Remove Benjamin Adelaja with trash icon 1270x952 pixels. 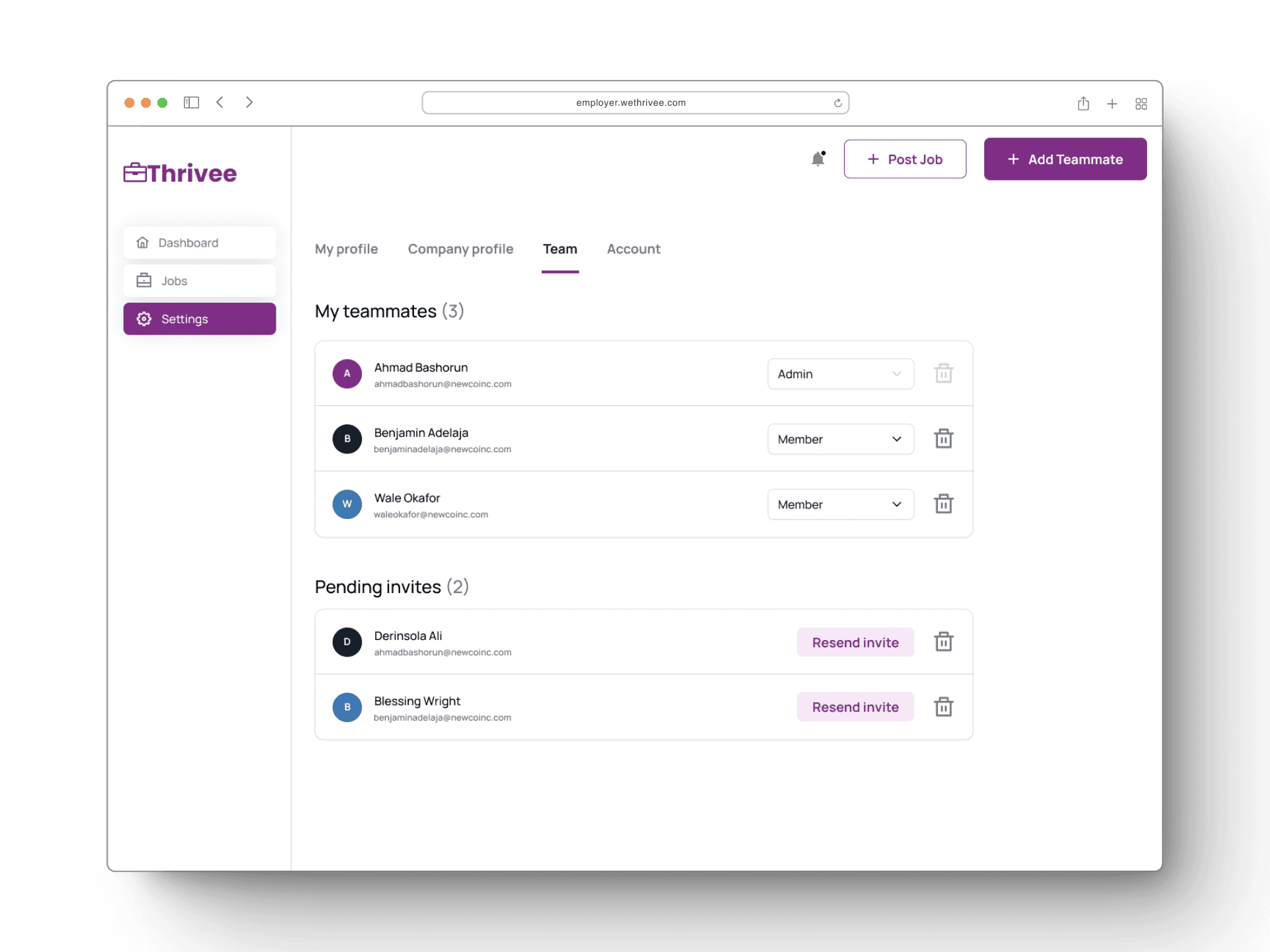tap(943, 438)
